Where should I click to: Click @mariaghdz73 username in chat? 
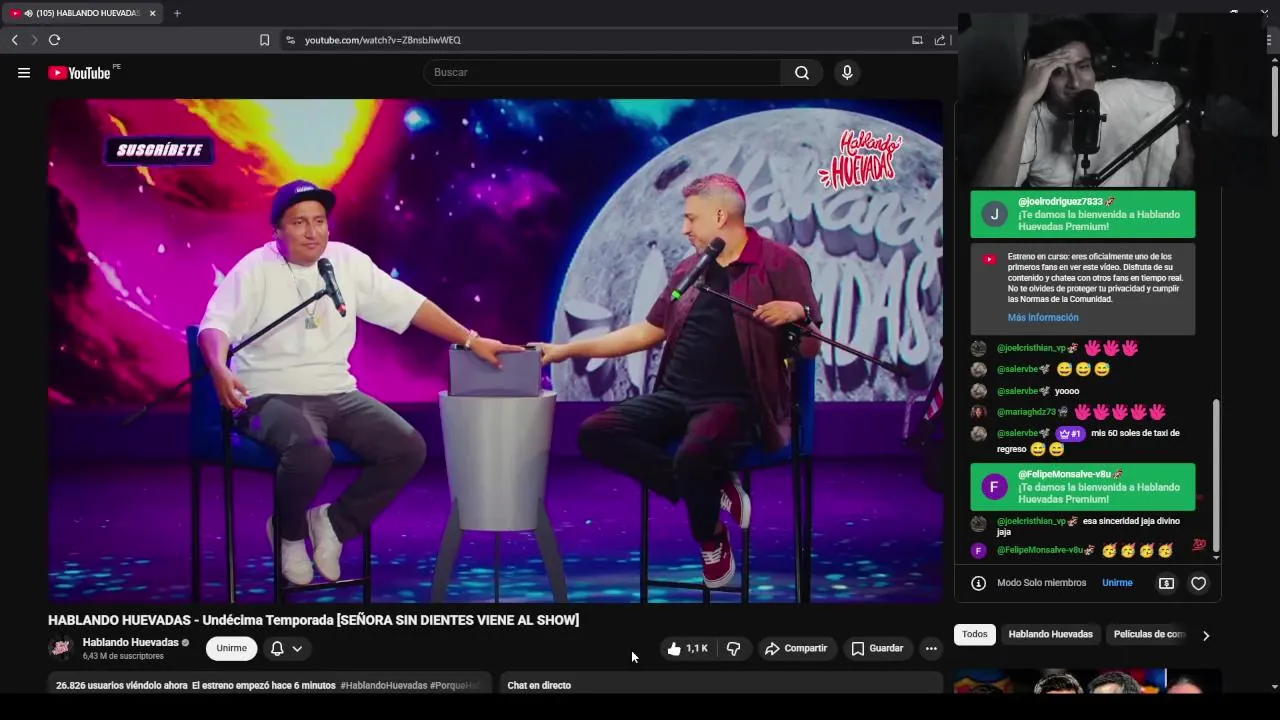click(1026, 412)
